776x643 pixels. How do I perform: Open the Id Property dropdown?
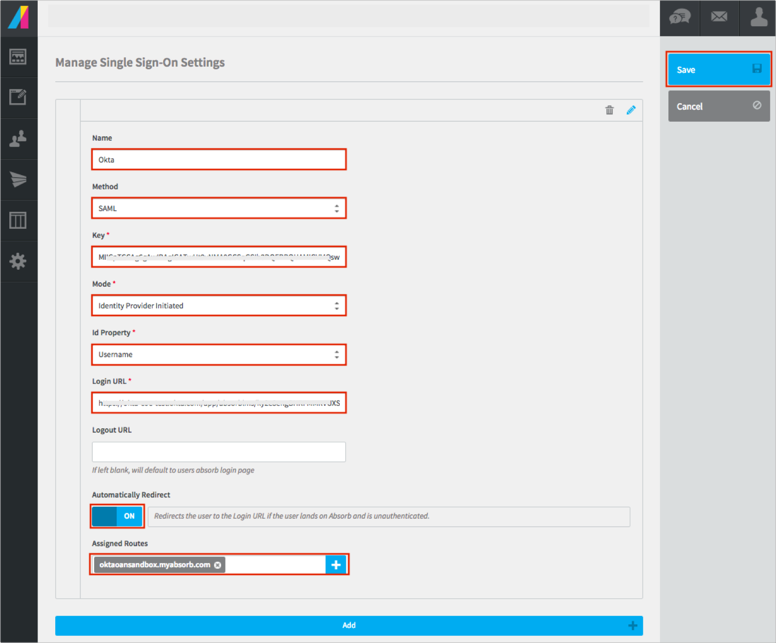tap(218, 354)
